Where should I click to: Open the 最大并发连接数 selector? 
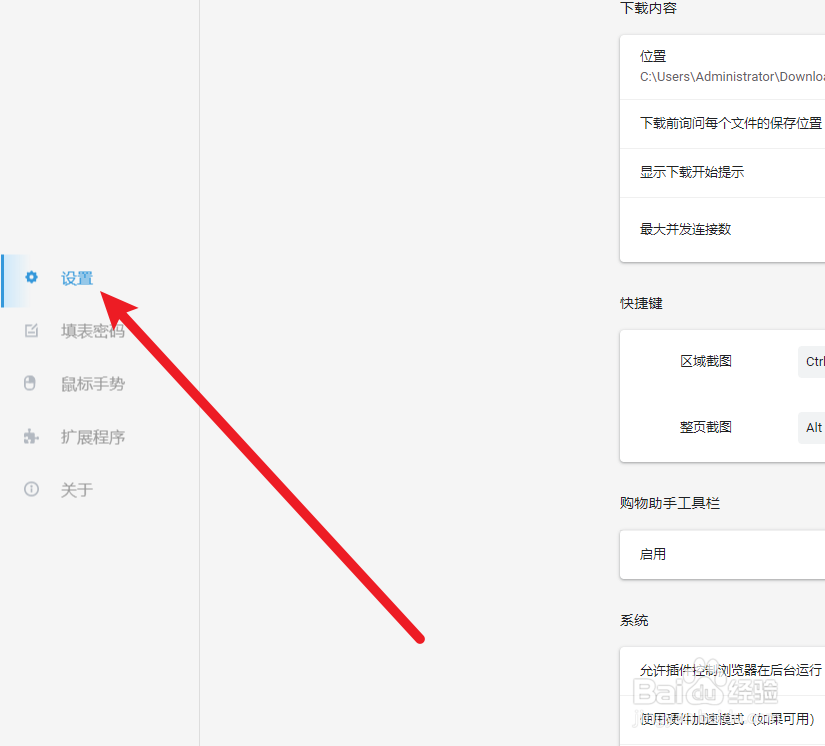pyautogui.click(x=684, y=229)
